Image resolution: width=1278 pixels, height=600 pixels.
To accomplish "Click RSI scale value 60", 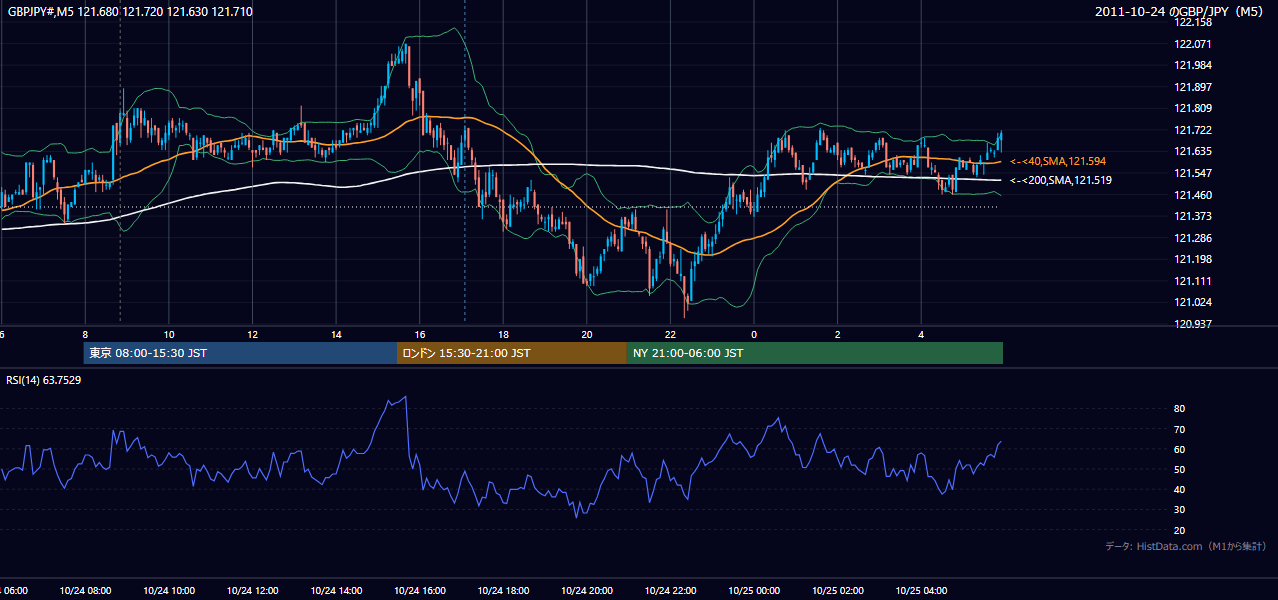I will pyautogui.click(x=1179, y=449).
